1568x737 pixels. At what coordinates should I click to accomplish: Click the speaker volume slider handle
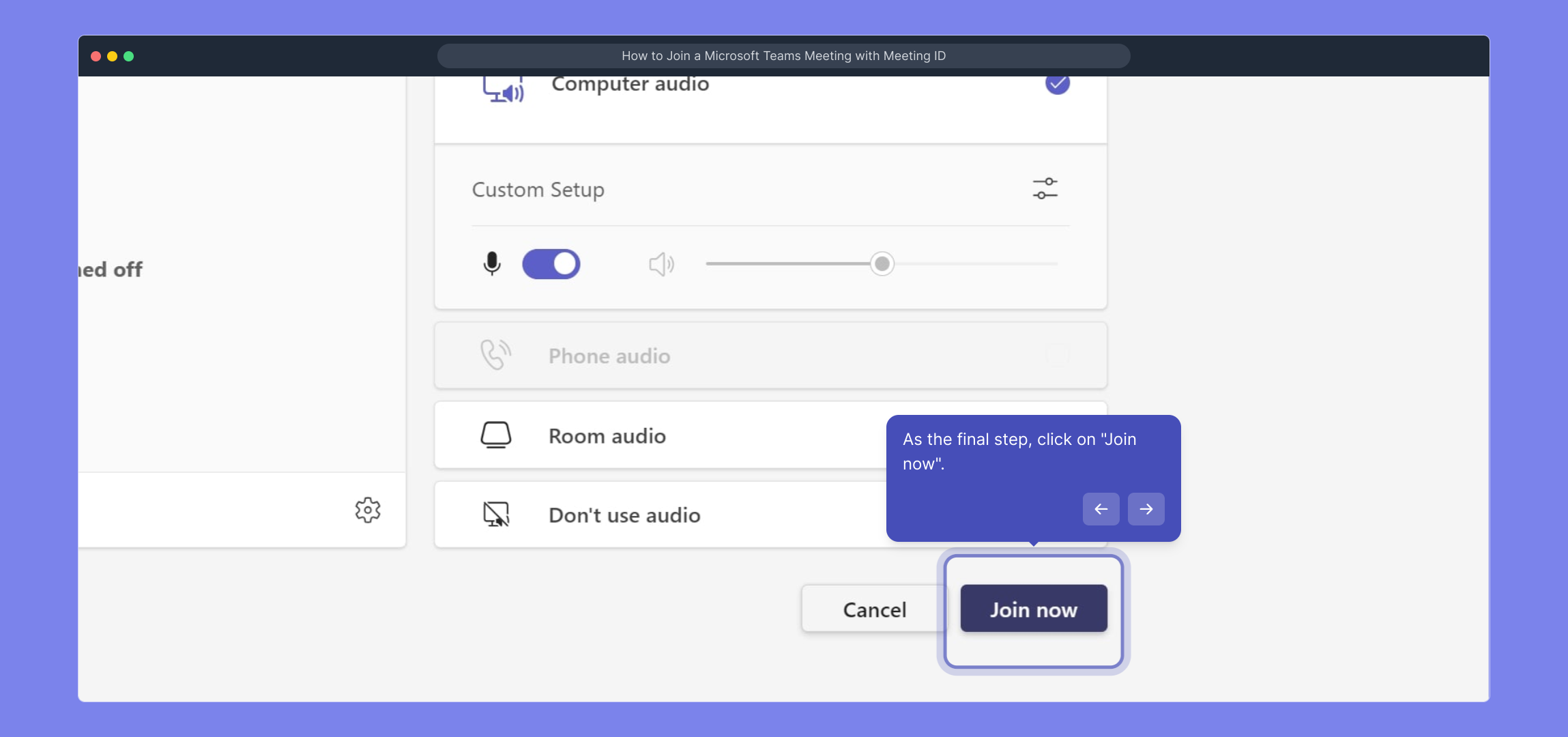pyautogui.click(x=882, y=264)
